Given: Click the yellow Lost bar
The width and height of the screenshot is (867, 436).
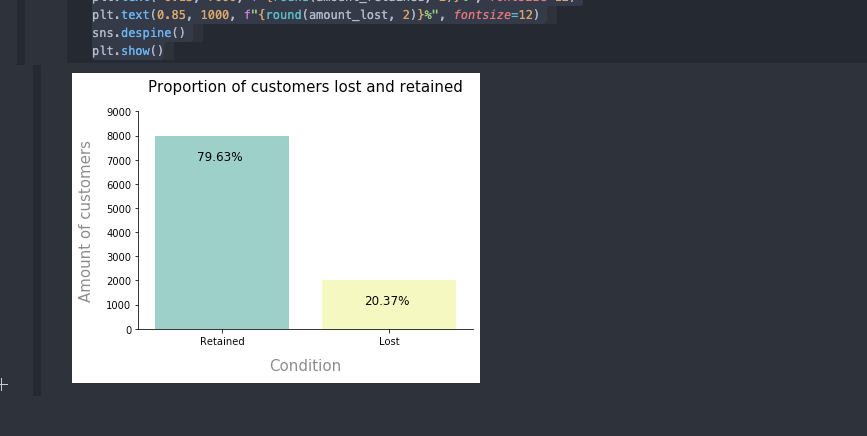Looking at the screenshot, I should tap(389, 304).
